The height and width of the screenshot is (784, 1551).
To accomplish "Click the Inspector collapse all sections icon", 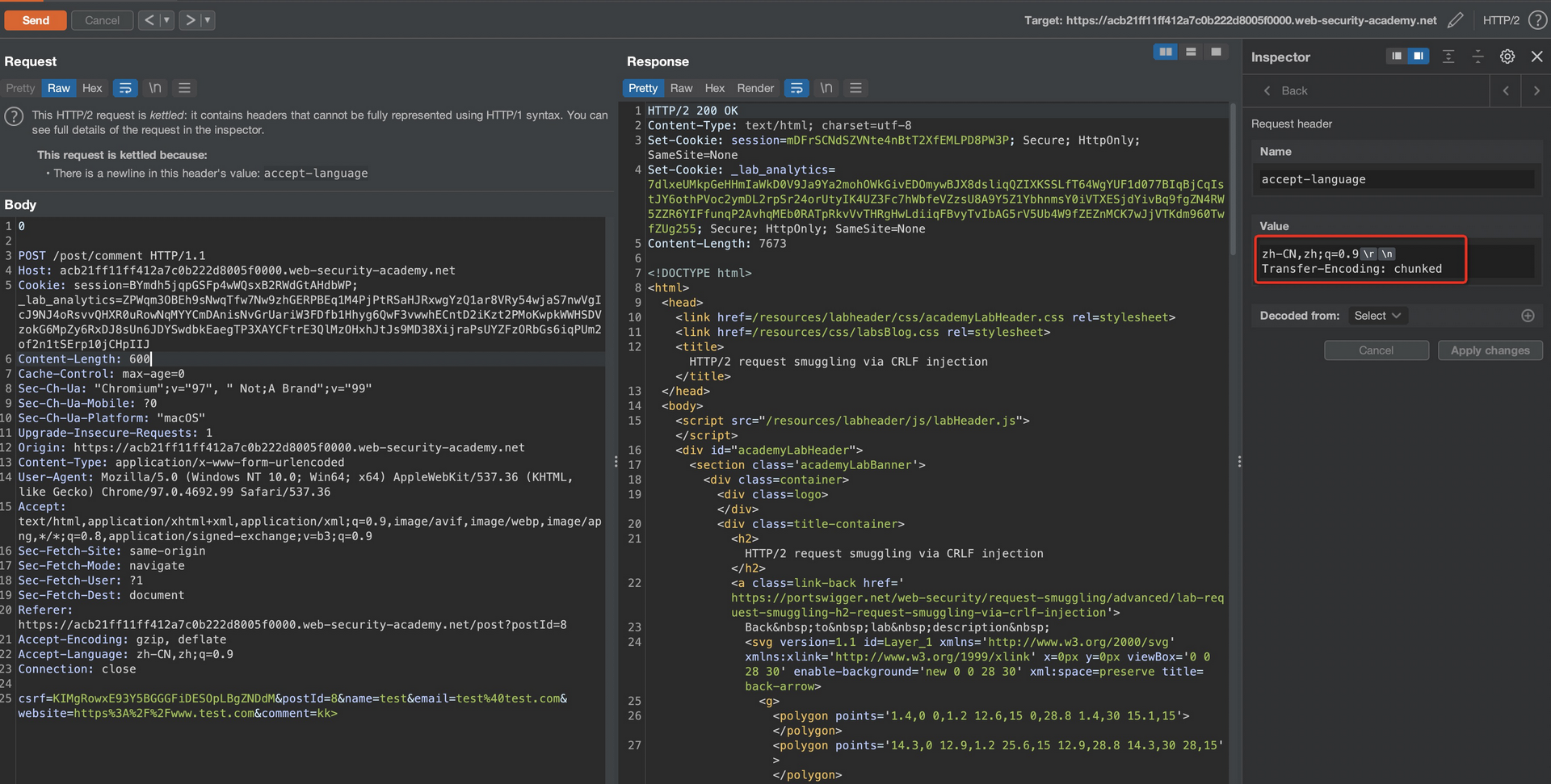I will coord(1477,56).
